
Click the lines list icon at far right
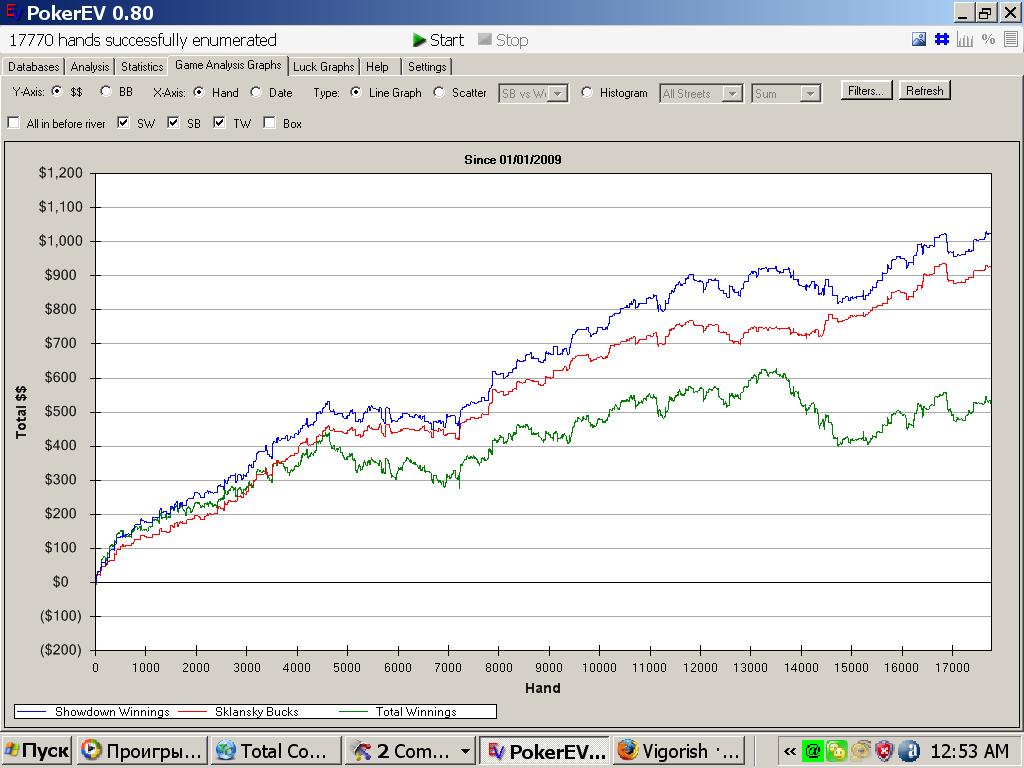1011,40
